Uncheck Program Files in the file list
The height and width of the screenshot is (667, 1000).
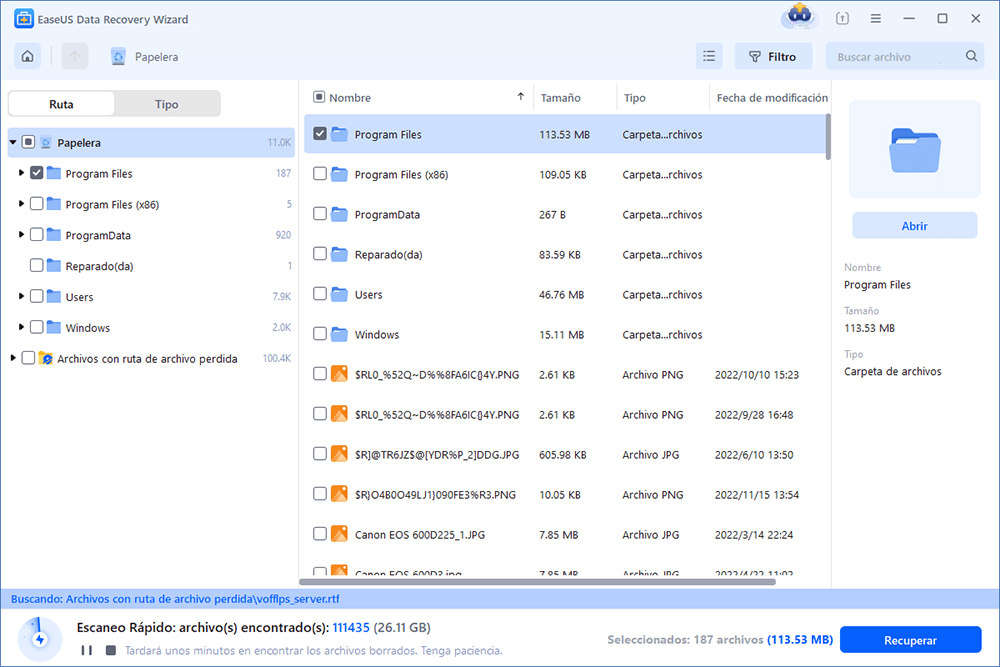[320, 133]
